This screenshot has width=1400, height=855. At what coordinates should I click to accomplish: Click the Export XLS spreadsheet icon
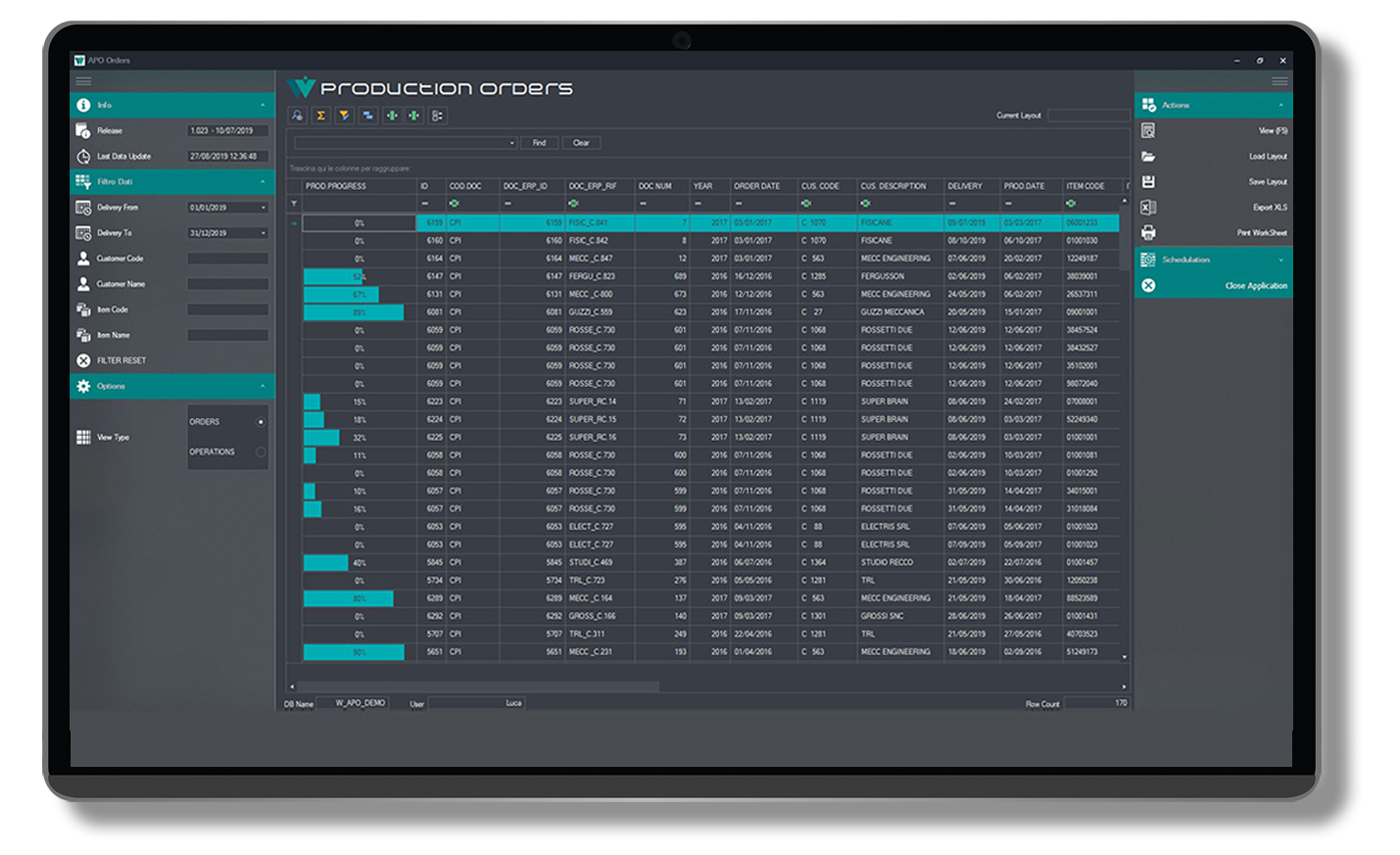pos(1148,207)
